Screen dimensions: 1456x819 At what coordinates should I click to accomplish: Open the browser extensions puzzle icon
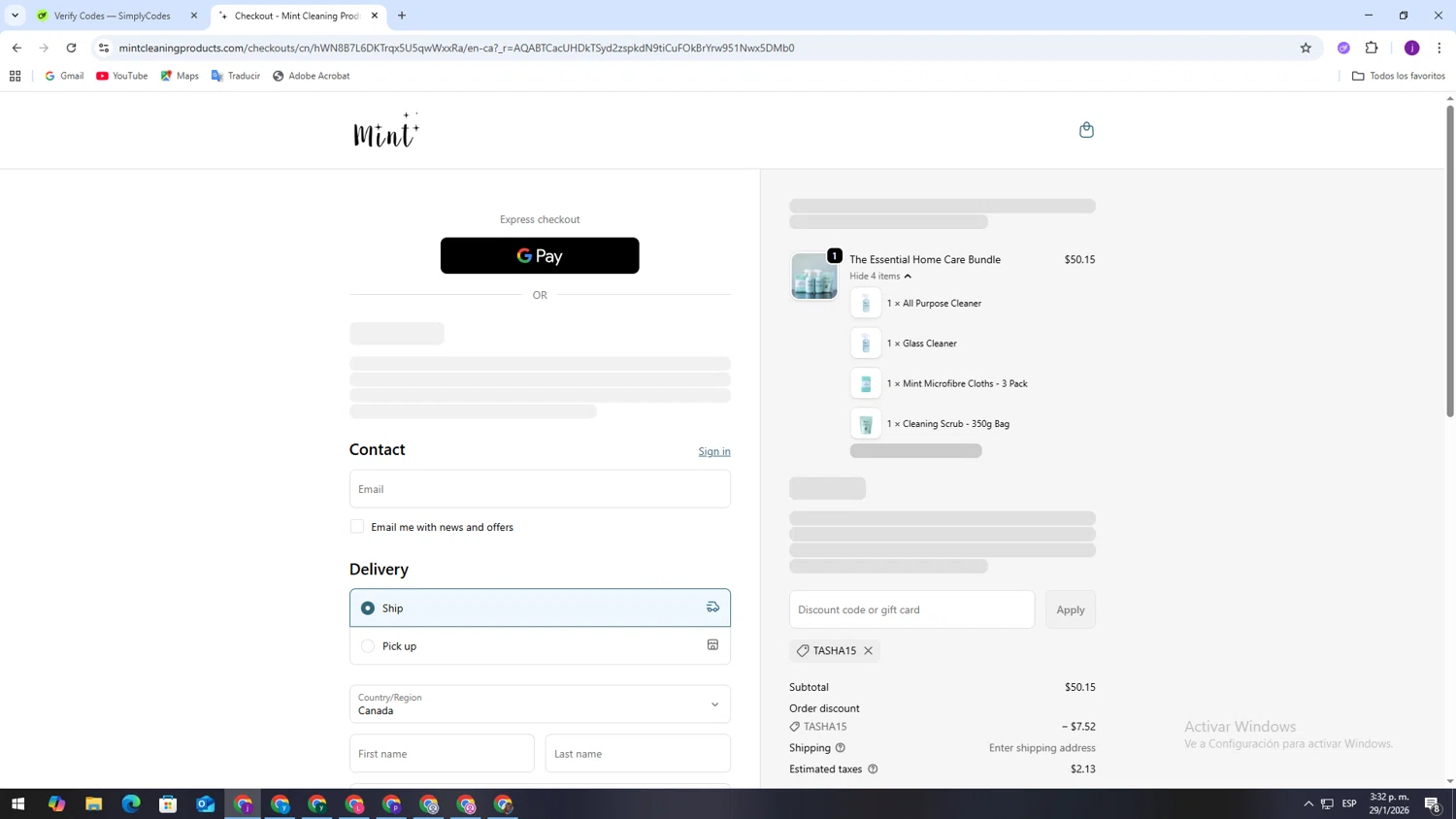[x=1372, y=48]
